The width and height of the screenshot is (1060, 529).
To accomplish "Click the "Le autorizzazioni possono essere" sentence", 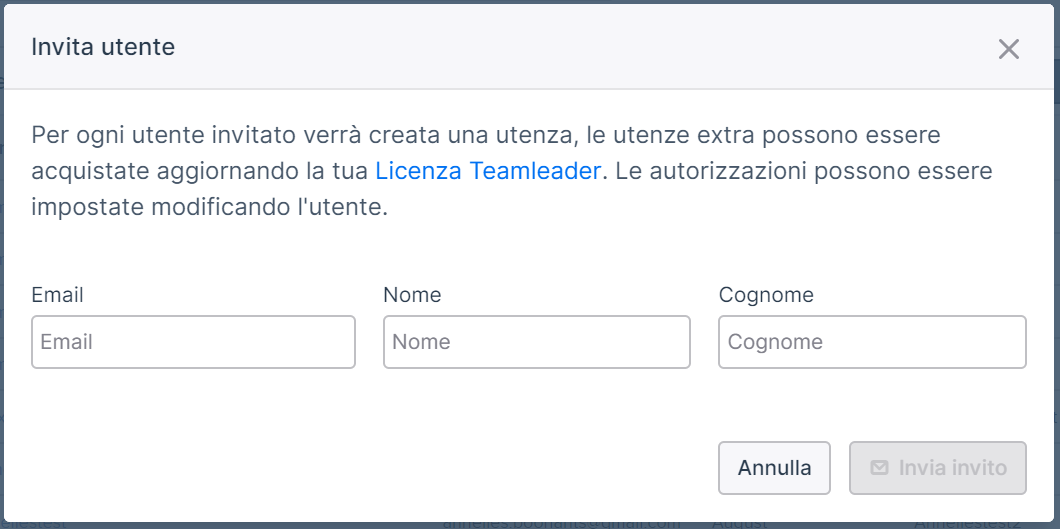I will point(801,171).
